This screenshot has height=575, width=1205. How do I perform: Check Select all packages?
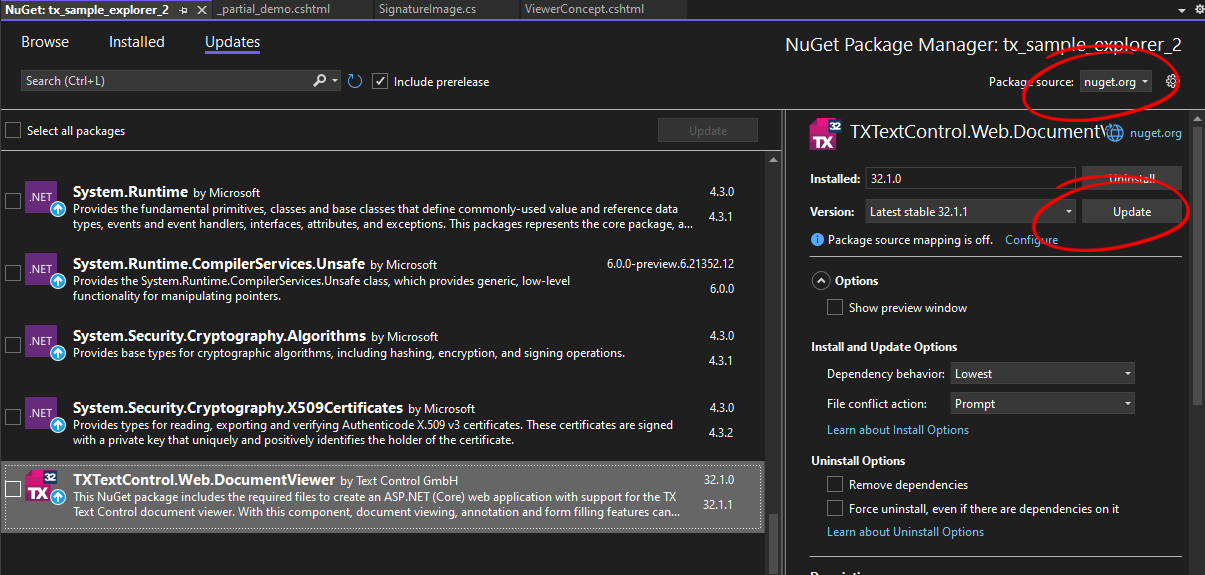point(13,130)
